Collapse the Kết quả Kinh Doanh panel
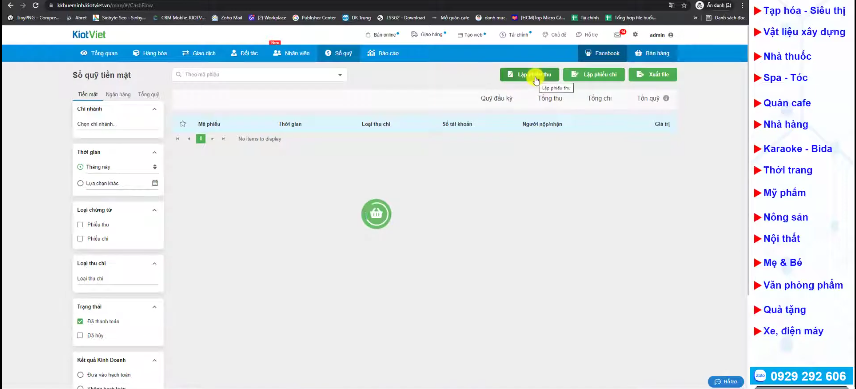The width and height of the screenshot is (856, 389). [x=154, y=360]
